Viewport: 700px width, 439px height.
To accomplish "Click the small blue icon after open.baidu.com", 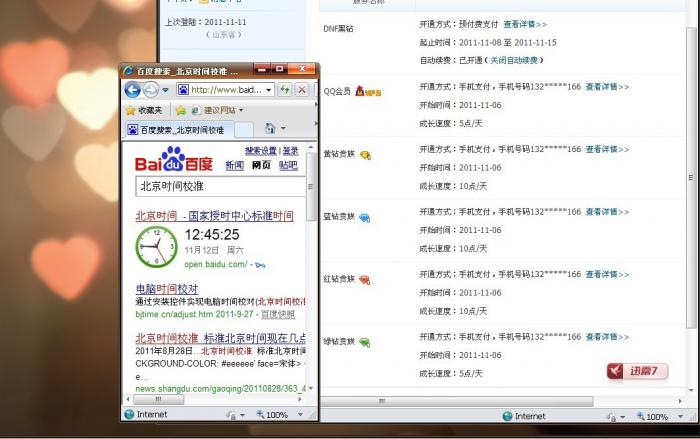I will (x=260, y=265).
